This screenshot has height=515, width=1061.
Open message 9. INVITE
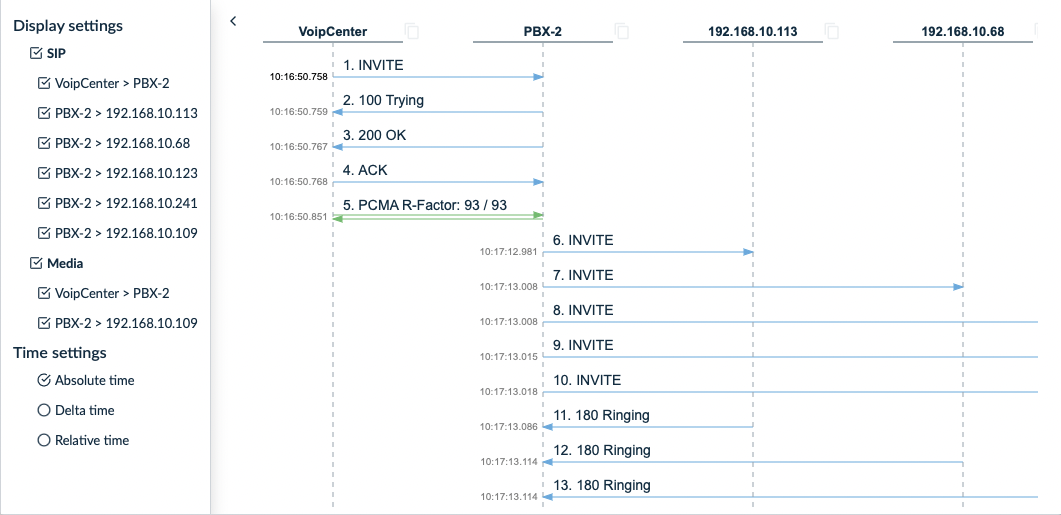pos(583,345)
